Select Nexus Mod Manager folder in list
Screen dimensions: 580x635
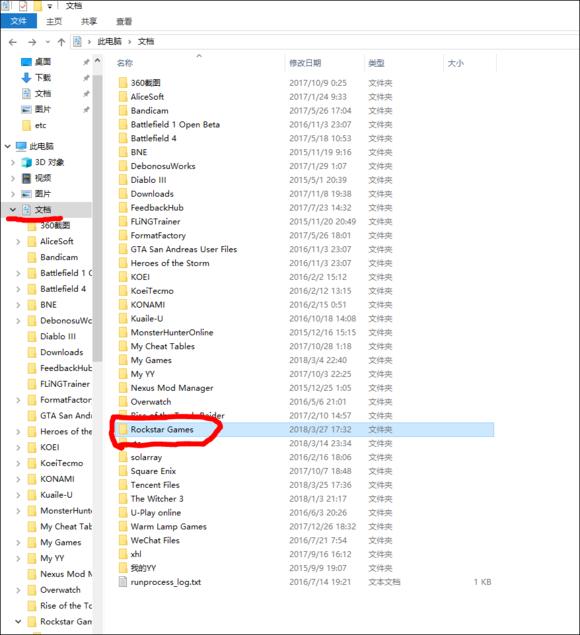pos(172,388)
